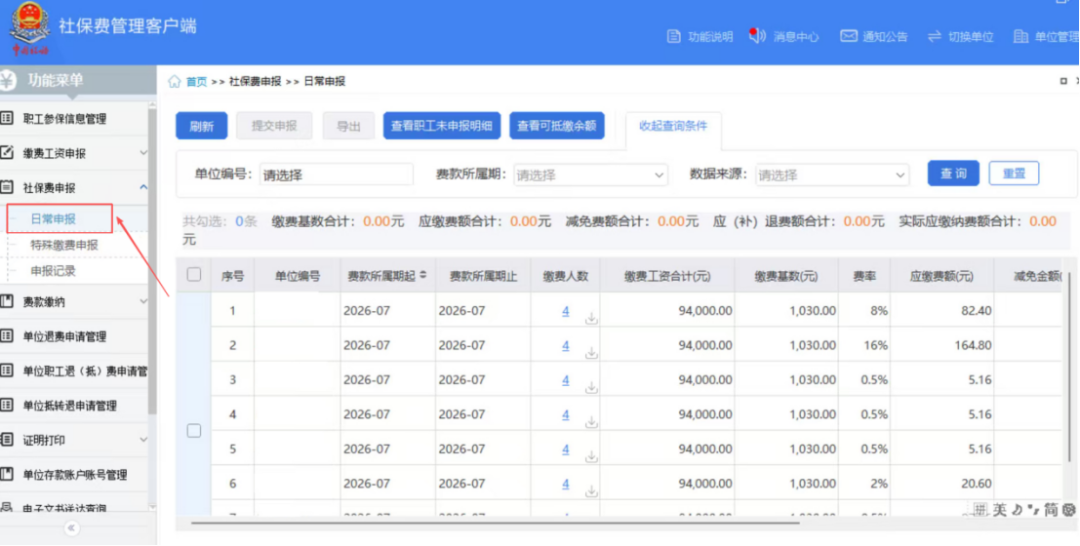The width and height of the screenshot is (1080, 546).
Task: Download icon in row 3 缴费人数
Action: (x=591, y=387)
